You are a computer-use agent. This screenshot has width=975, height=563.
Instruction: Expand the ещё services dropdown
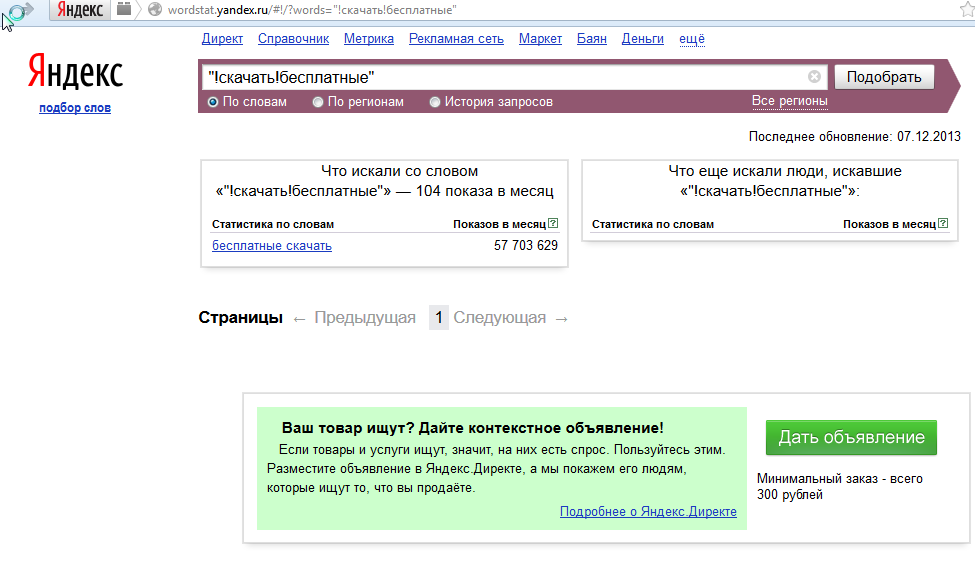pos(691,39)
